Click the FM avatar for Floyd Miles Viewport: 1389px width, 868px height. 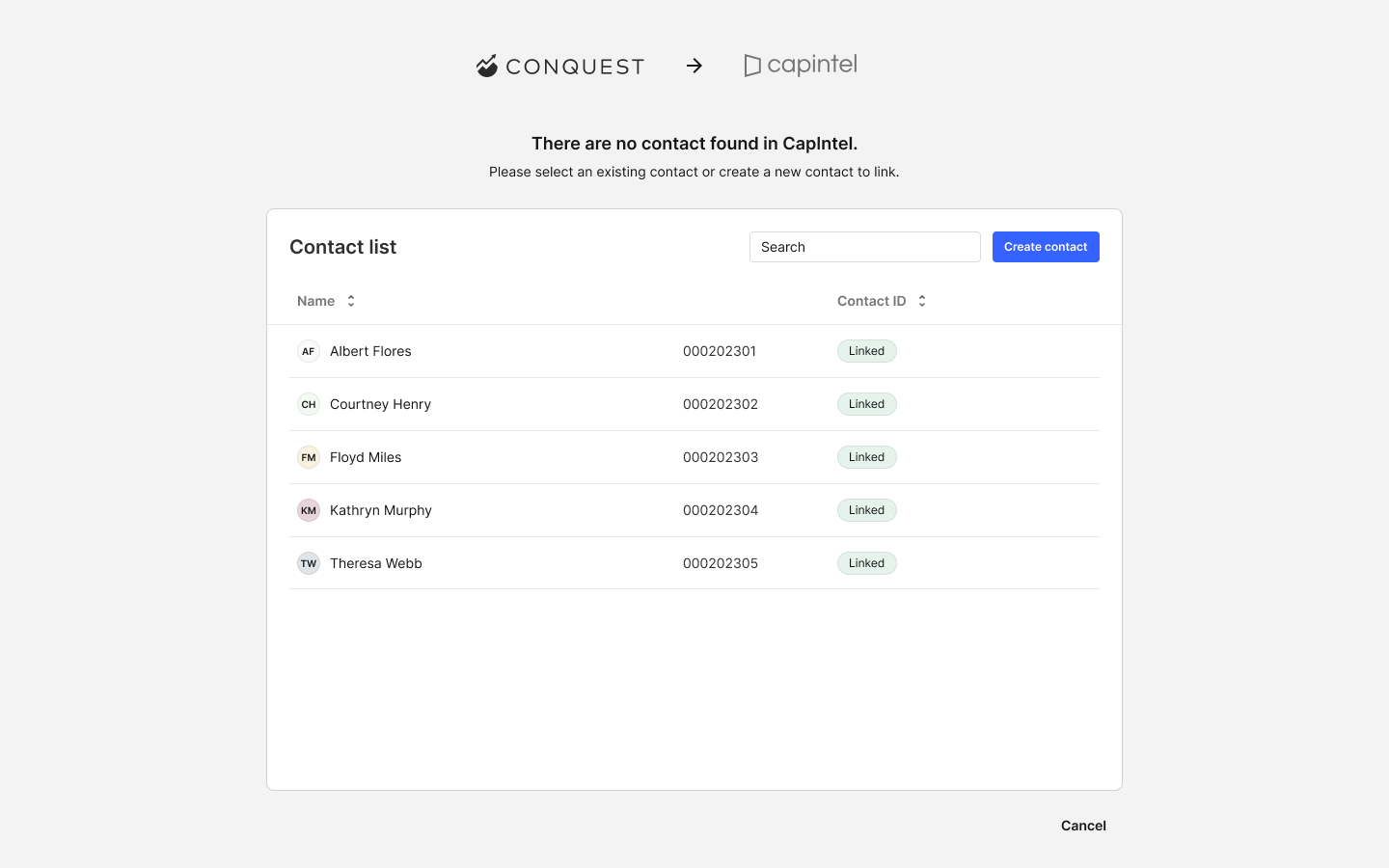[309, 457]
